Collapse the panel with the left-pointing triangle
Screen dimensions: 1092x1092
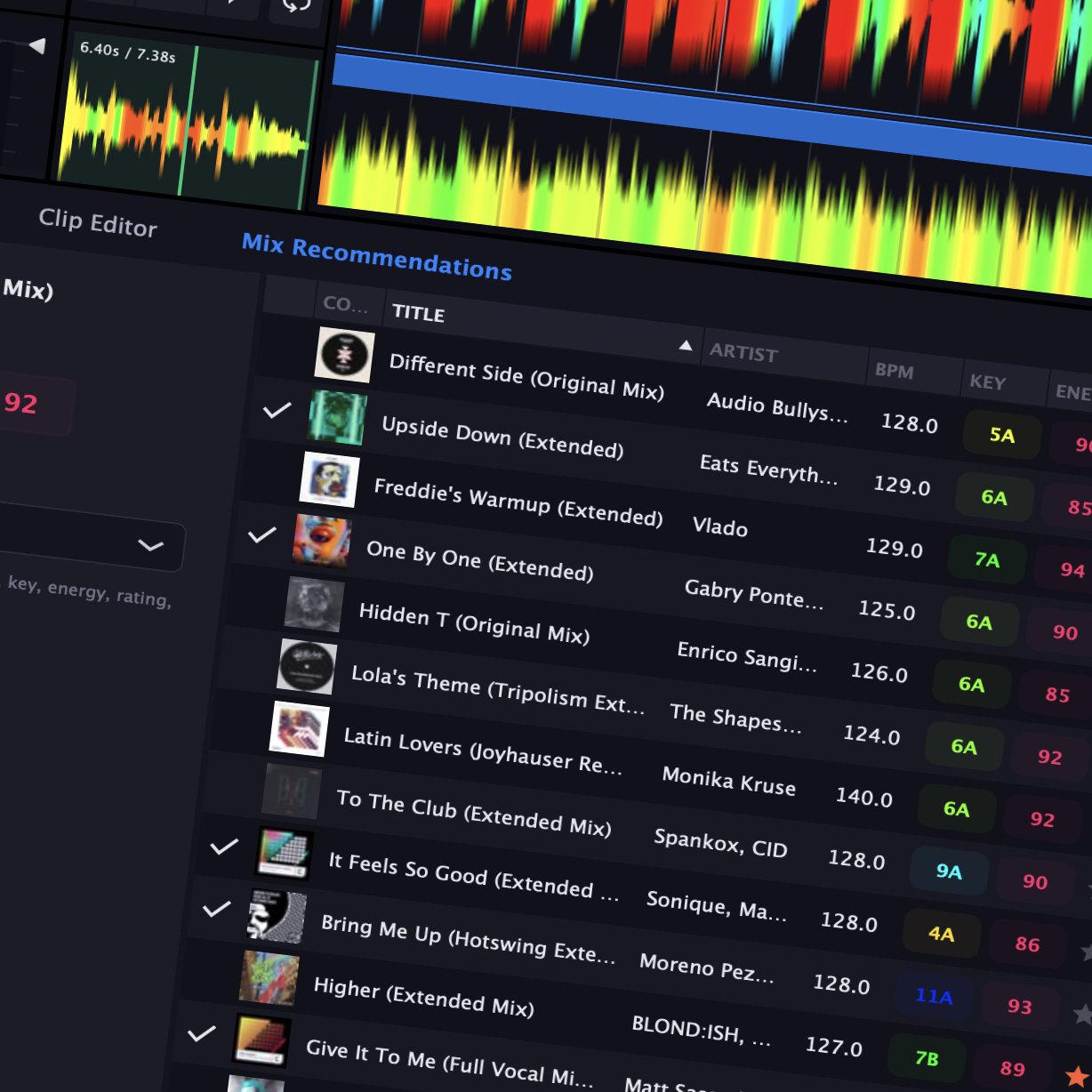36,46
